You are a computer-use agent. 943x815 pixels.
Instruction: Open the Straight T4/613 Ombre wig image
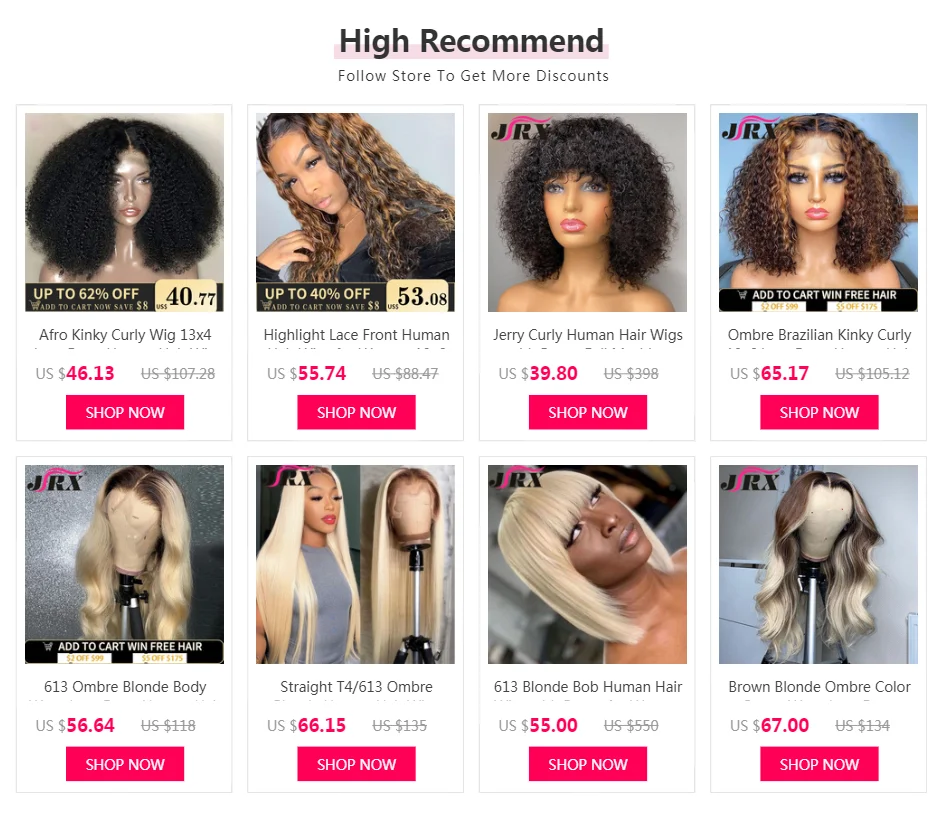pyautogui.click(x=355, y=564)
